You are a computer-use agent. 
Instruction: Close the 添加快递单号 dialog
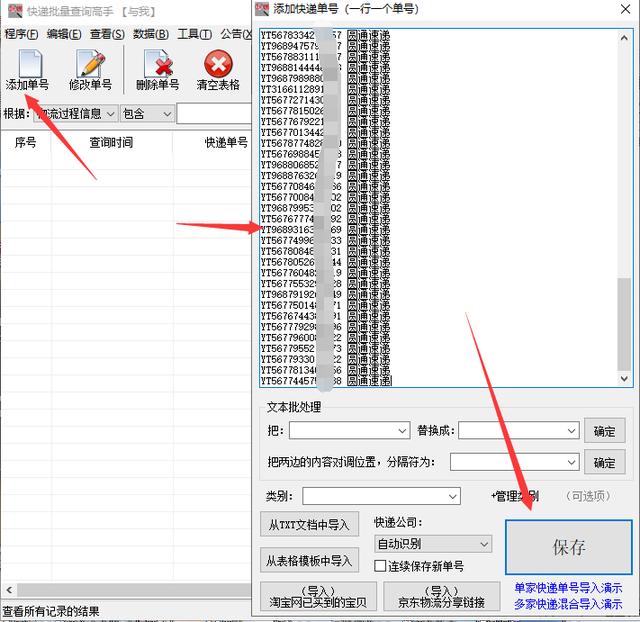pos(625,9)
